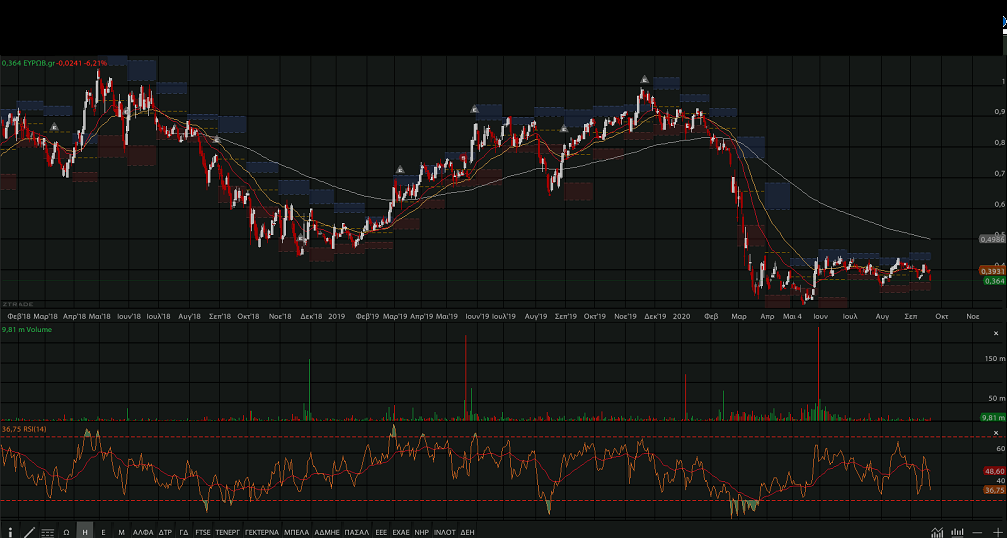Close the Volume panel

(995, 333)
